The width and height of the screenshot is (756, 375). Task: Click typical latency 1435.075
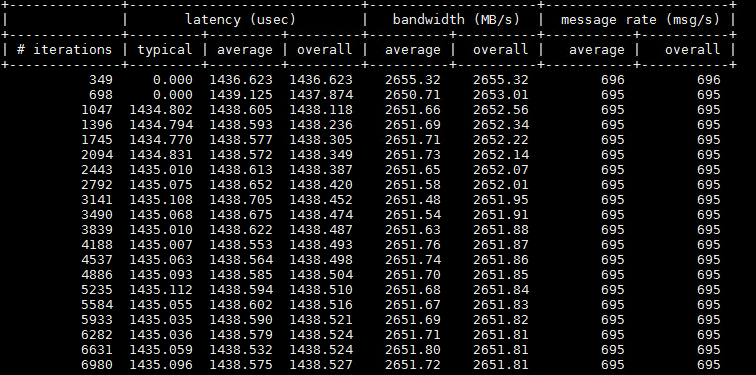(x=161, y=185)
